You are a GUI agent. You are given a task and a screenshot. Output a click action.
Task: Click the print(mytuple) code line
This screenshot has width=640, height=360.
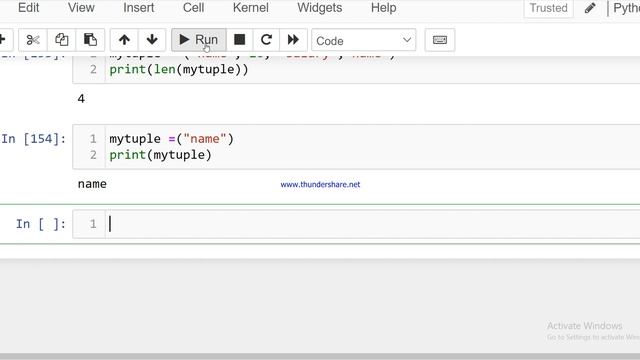(x=160, y=155)
